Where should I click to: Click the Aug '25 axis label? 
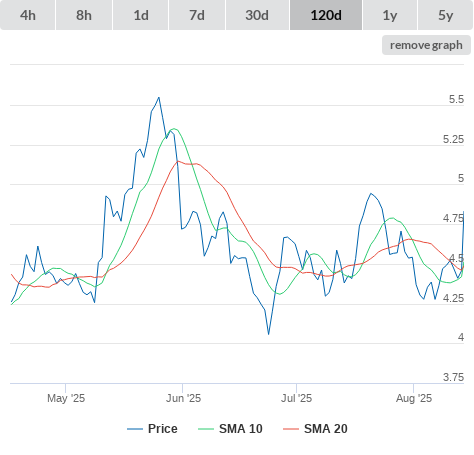(414, 398)
